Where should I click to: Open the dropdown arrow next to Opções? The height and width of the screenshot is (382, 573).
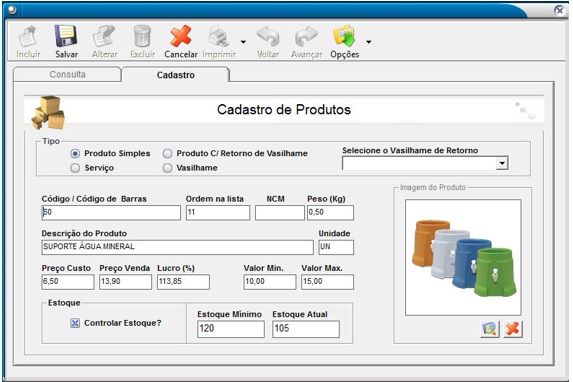click(x=369, y=42)
